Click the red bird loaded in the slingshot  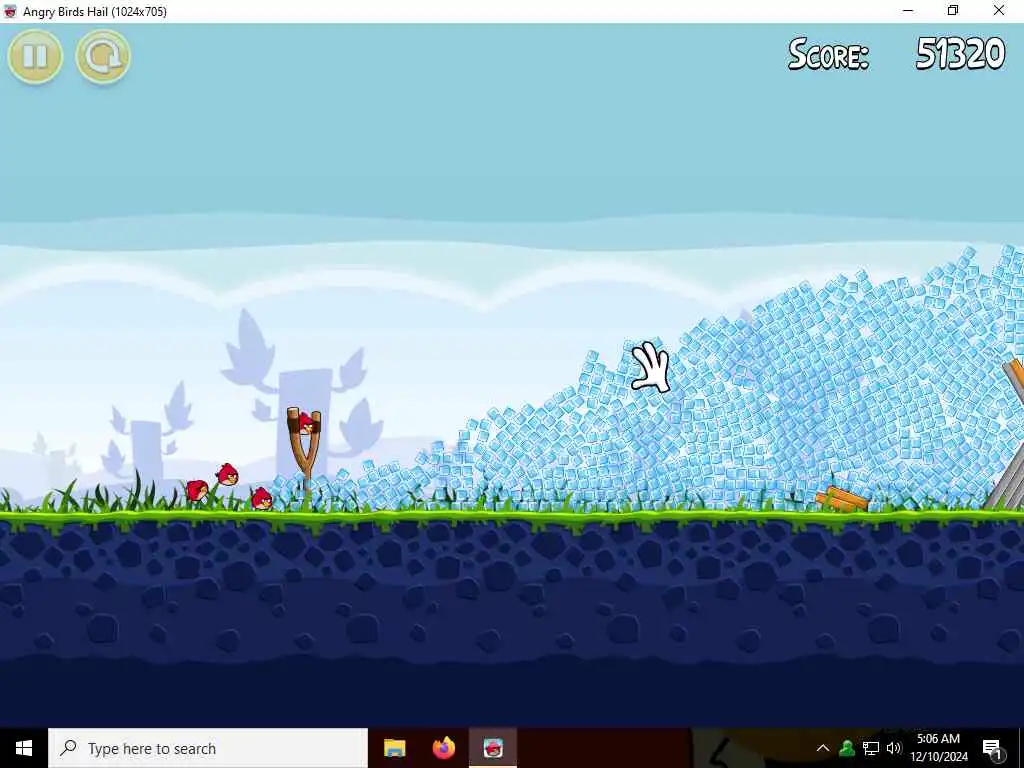point(306,423)
